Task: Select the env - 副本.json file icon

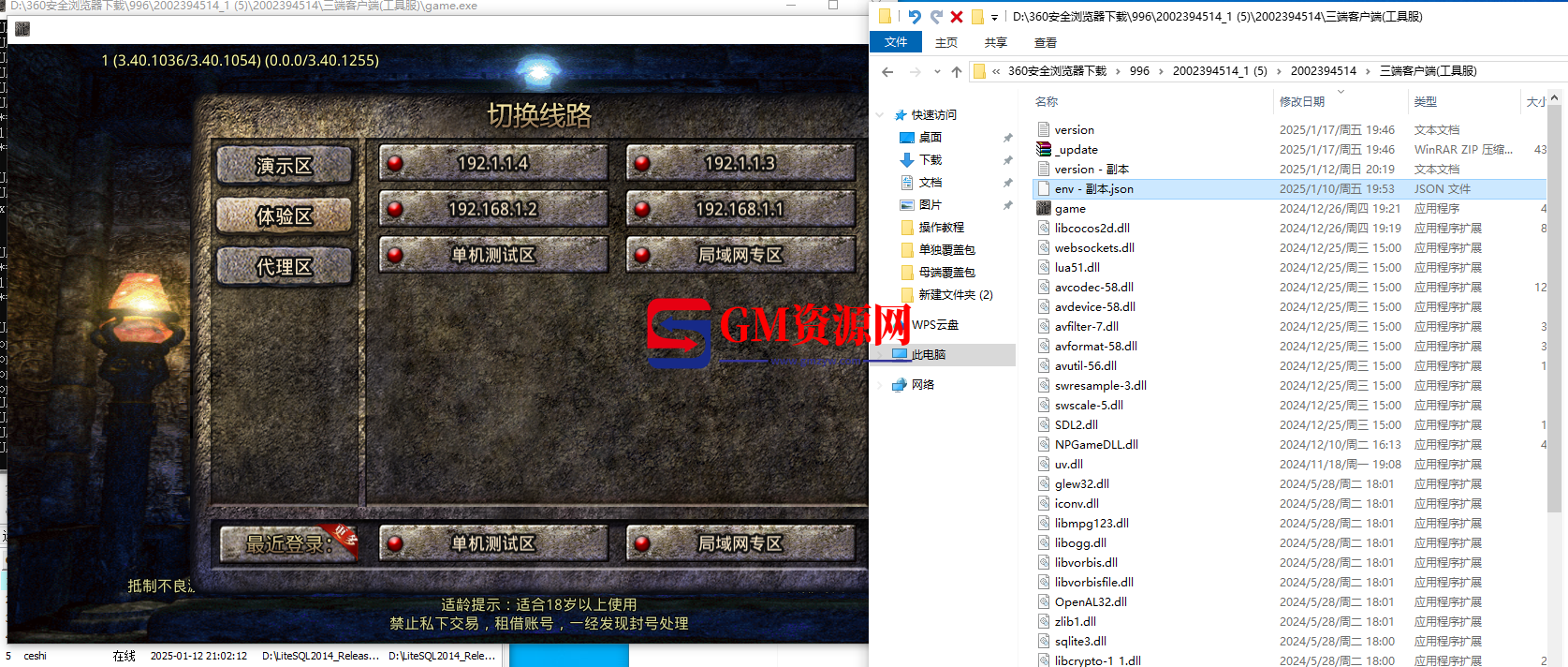Action: (x=1044, y=188)
